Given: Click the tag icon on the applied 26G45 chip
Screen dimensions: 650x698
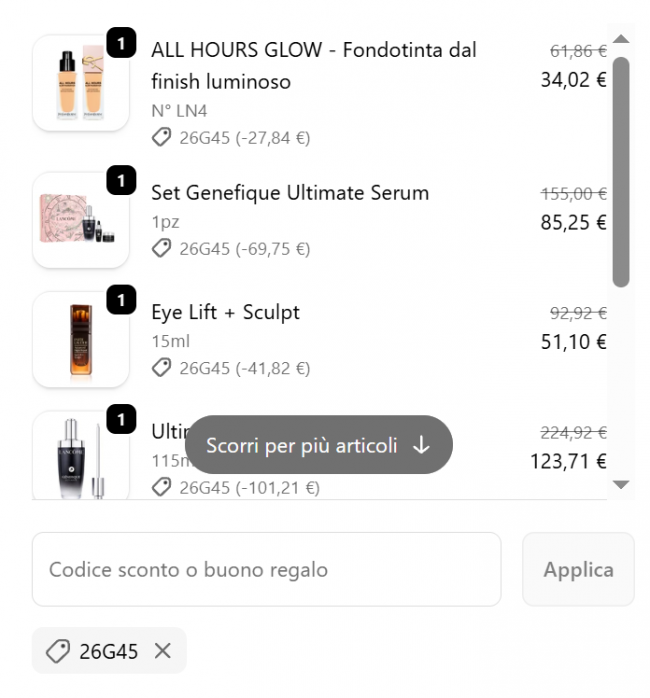Looking at the screenshot, I should point(58,652).
